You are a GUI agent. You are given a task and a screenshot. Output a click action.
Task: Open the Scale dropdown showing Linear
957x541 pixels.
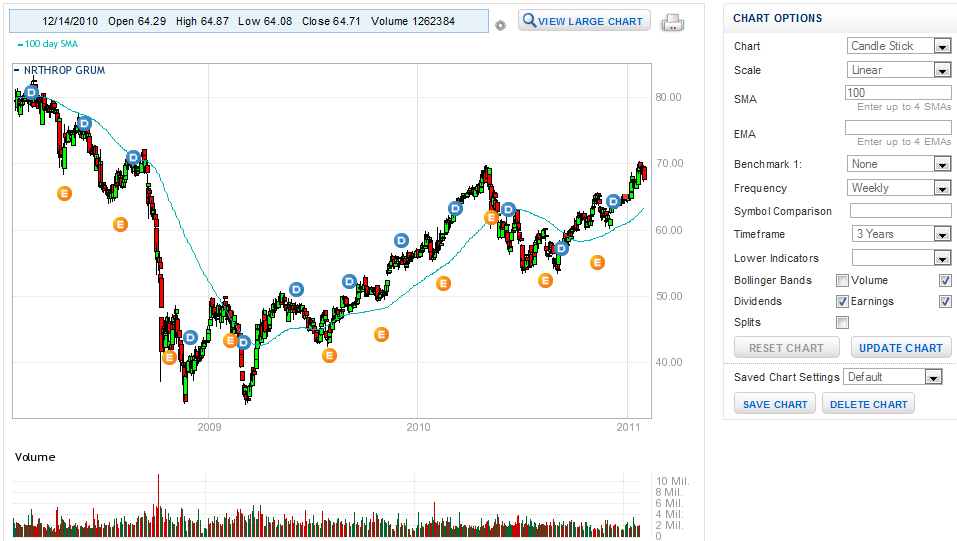pyautogui.click(x=899, y=70)
